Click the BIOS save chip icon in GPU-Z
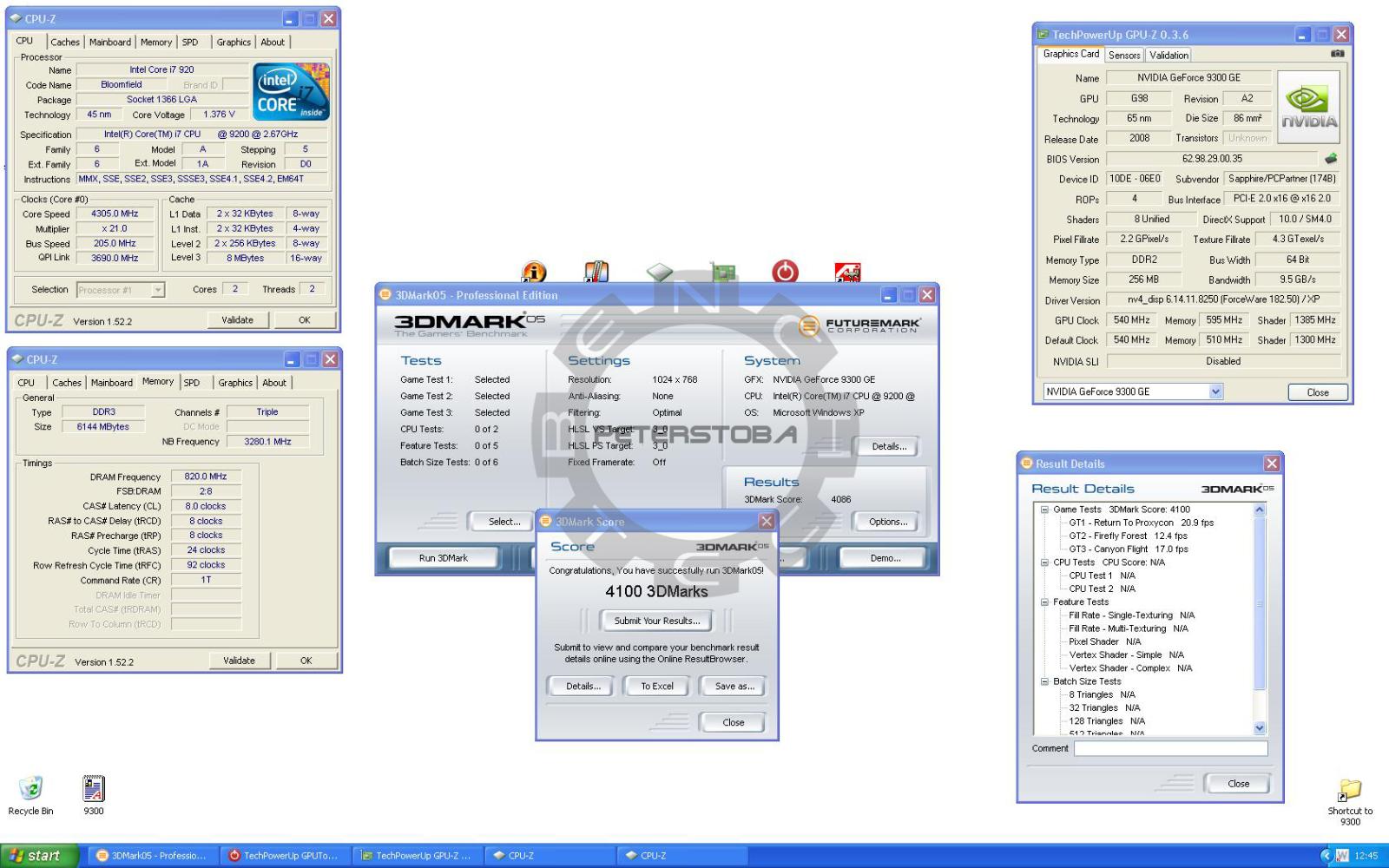The height and width of the screenshot is (868, 1389). [x=1331, y=159]
